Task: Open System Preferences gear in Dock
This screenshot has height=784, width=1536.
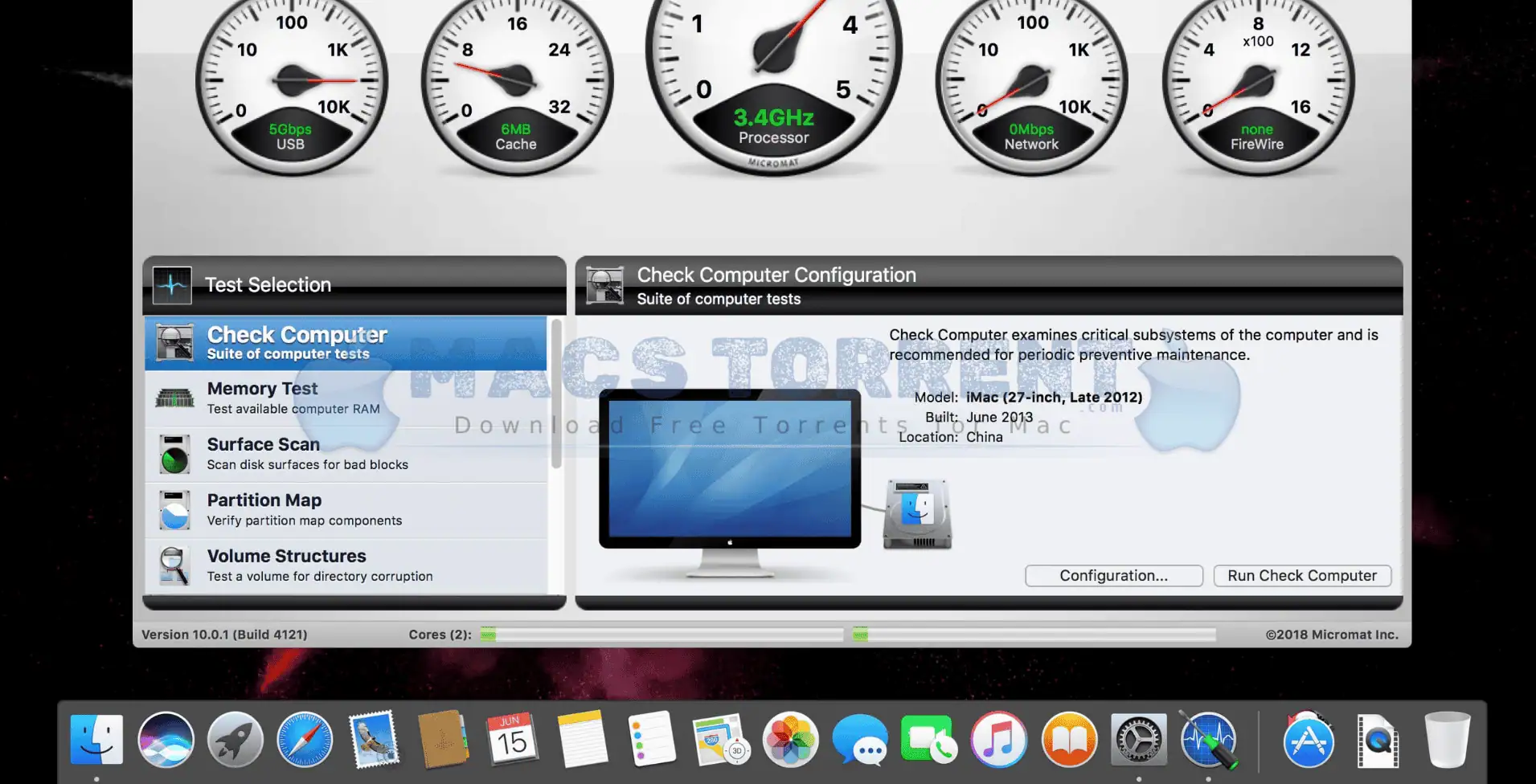Action: click(x=1139, y=739)
